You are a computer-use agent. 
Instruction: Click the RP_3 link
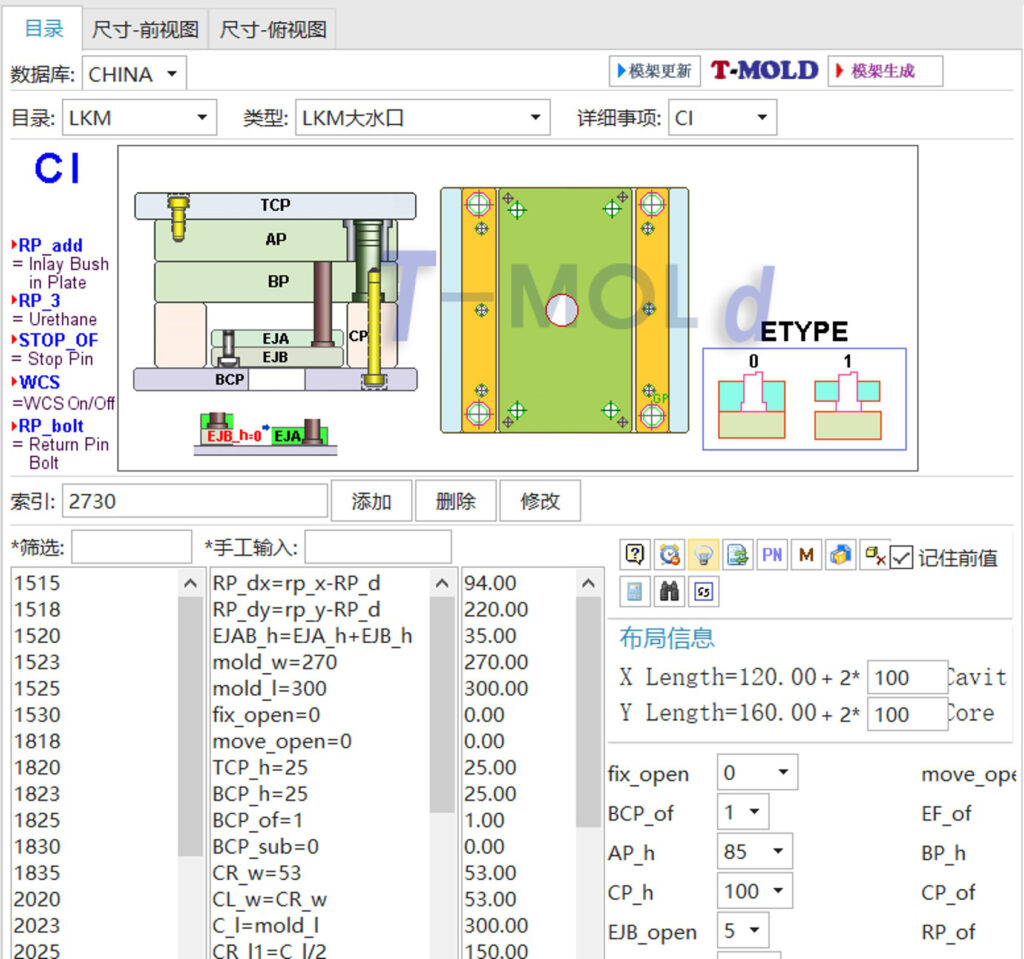pyautogui.click(x=39, y=301)
